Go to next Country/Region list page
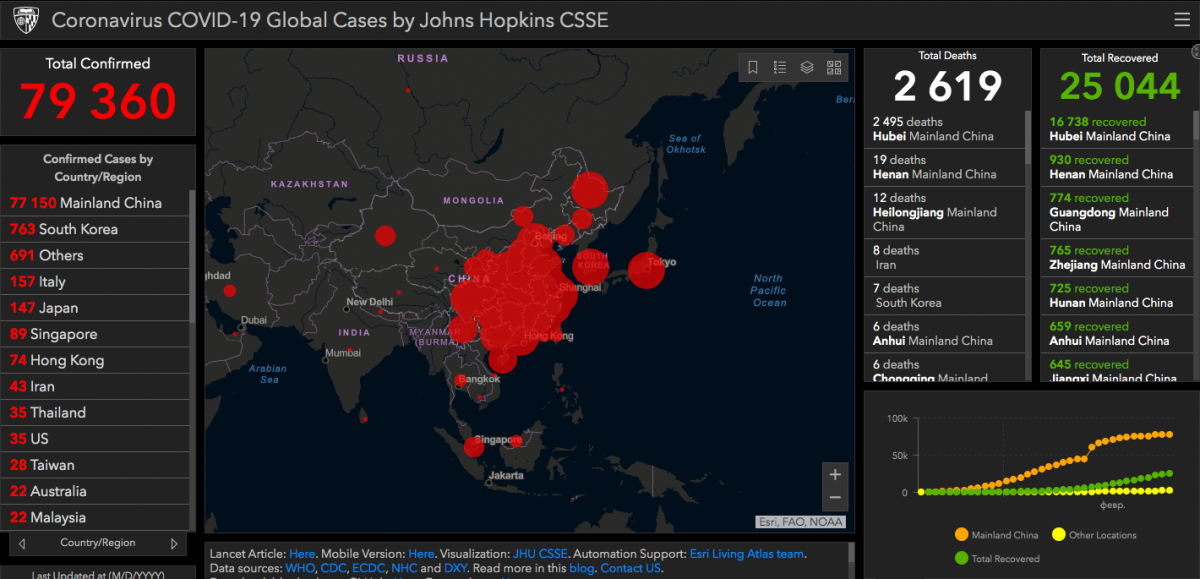This screenshot has height=579, width=1200. pyautogui.click(x=174, y=544)
